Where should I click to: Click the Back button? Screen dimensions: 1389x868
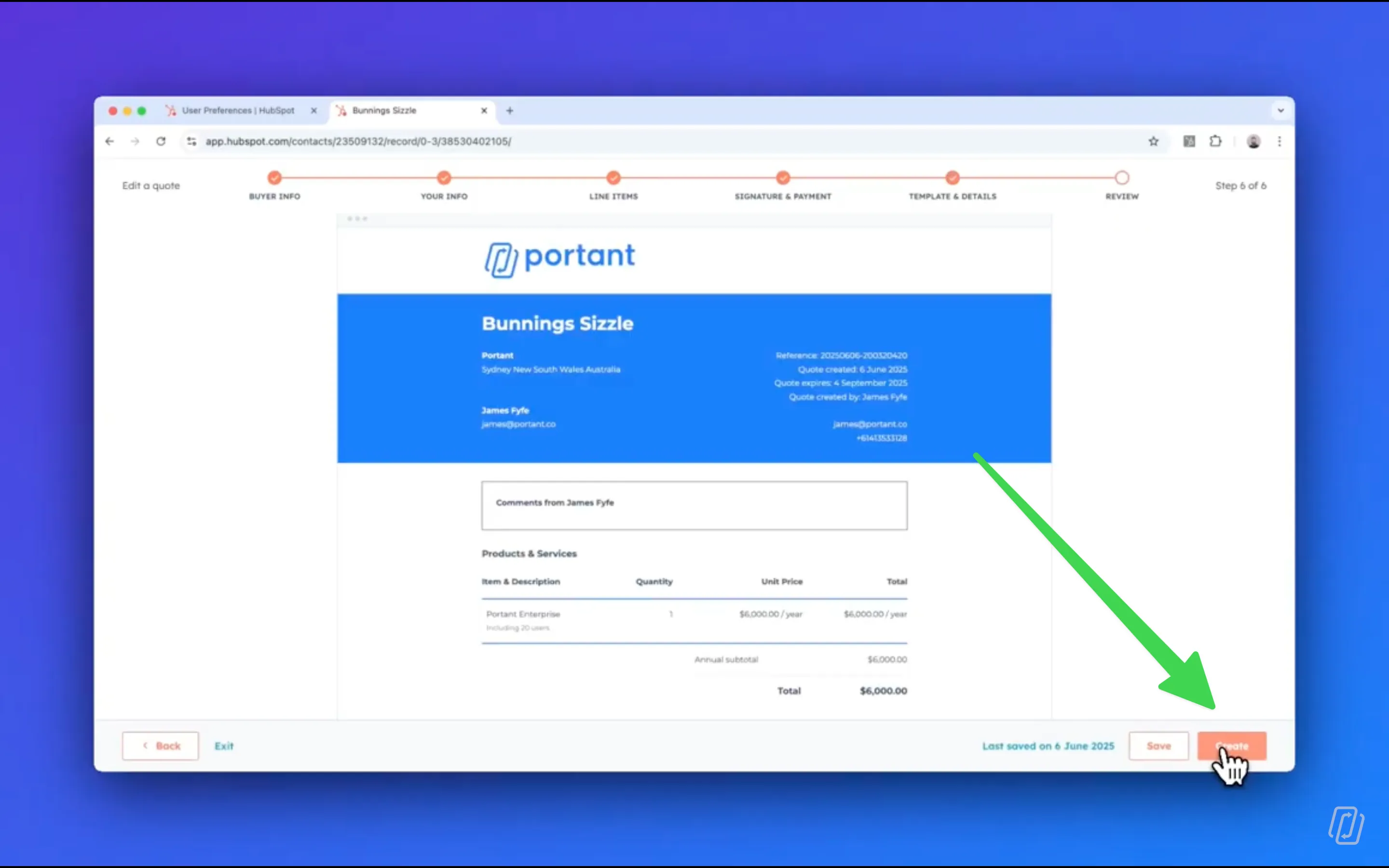click(x=160, y=746)
